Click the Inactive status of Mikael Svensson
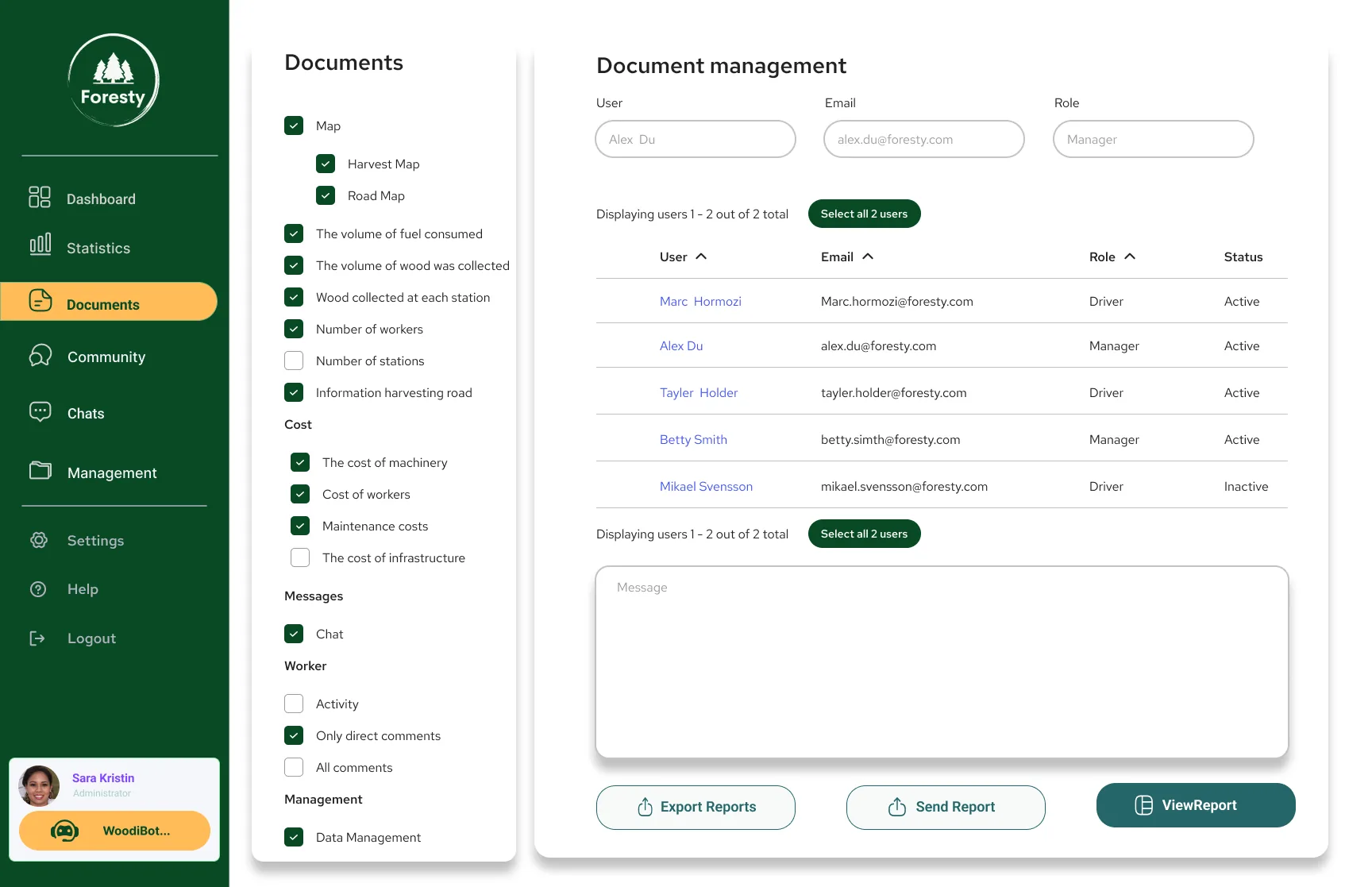 coord(1246,486)
